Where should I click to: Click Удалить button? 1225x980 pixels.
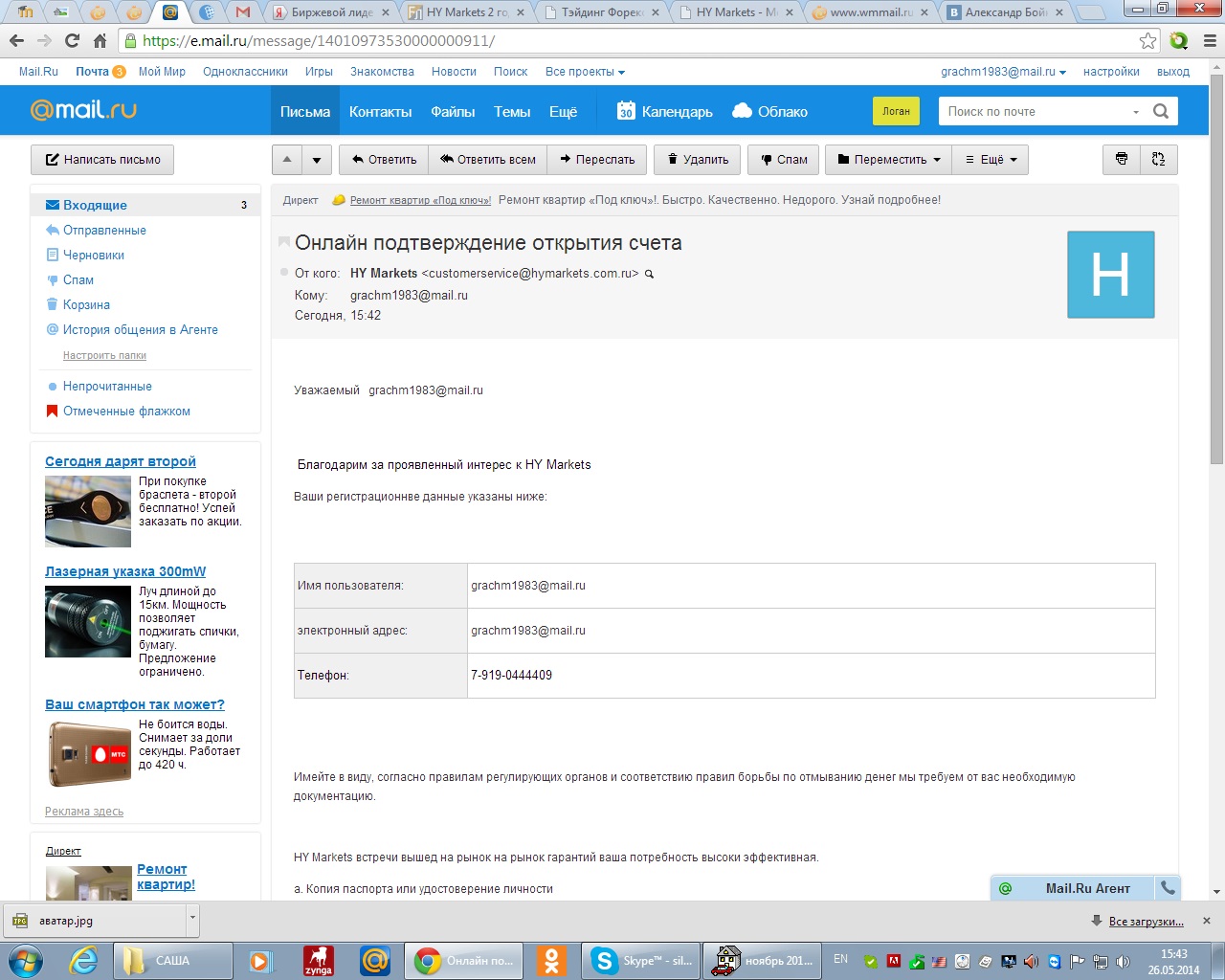698,160
